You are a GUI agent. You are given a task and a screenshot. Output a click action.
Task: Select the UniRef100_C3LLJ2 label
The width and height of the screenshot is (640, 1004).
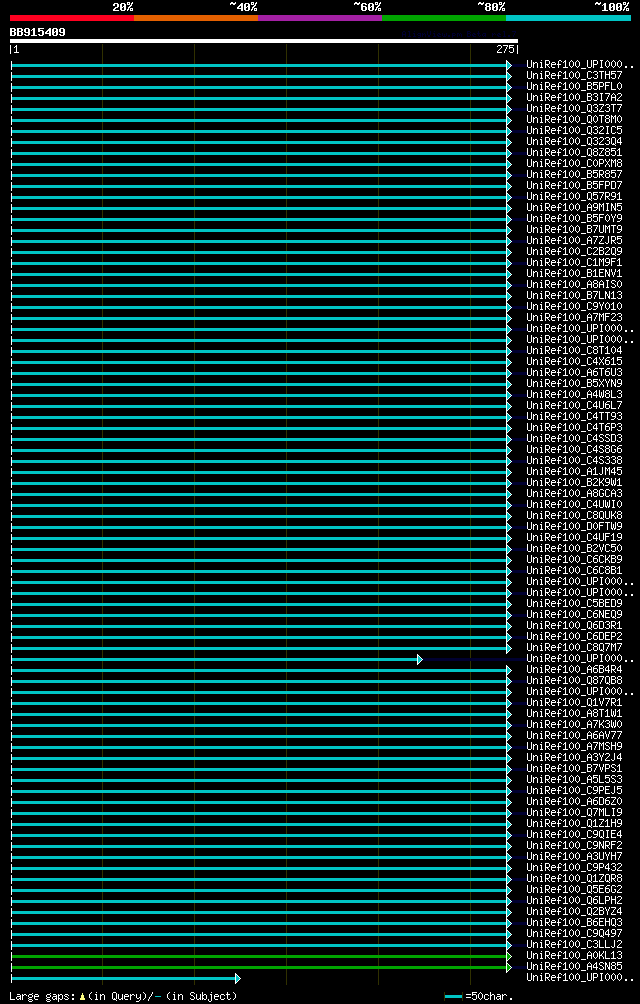pos(574,944)
